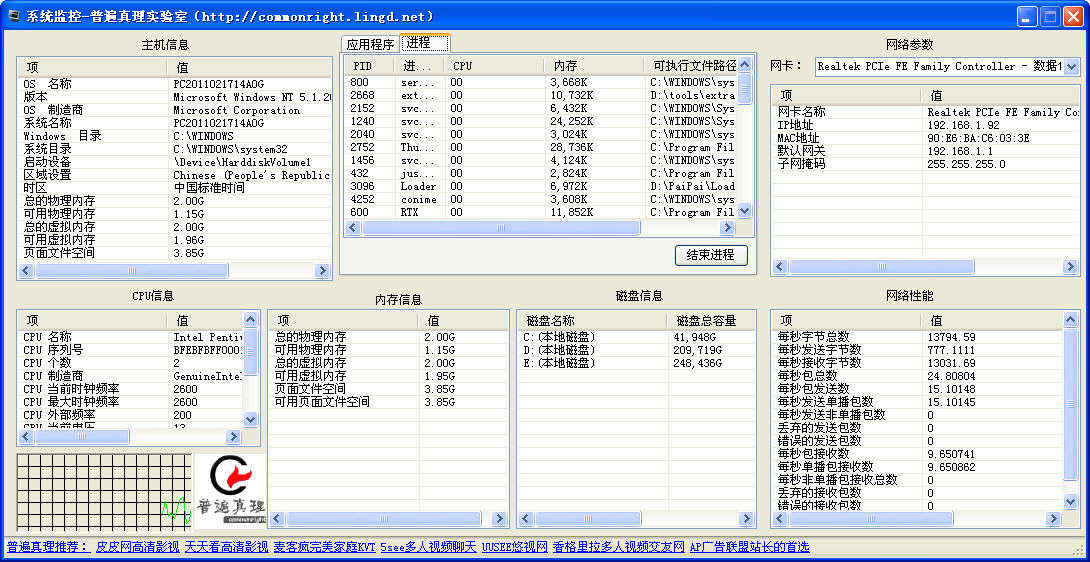Click scroll-down arrow in CPU信息 list

click(x=250, y=419)
